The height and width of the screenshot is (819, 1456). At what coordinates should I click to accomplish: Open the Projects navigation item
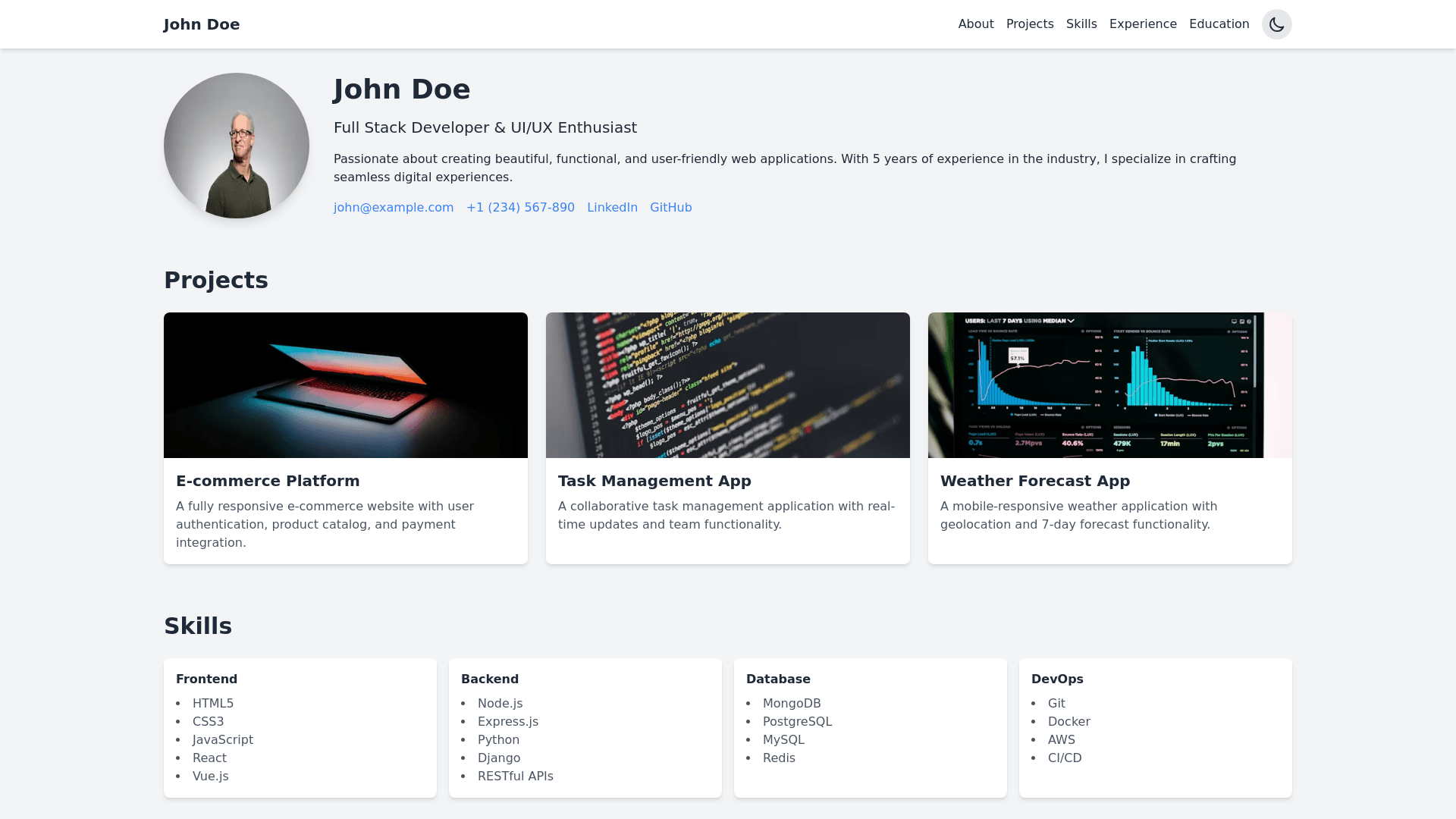pyautogui.click(x=1030, y=24)
